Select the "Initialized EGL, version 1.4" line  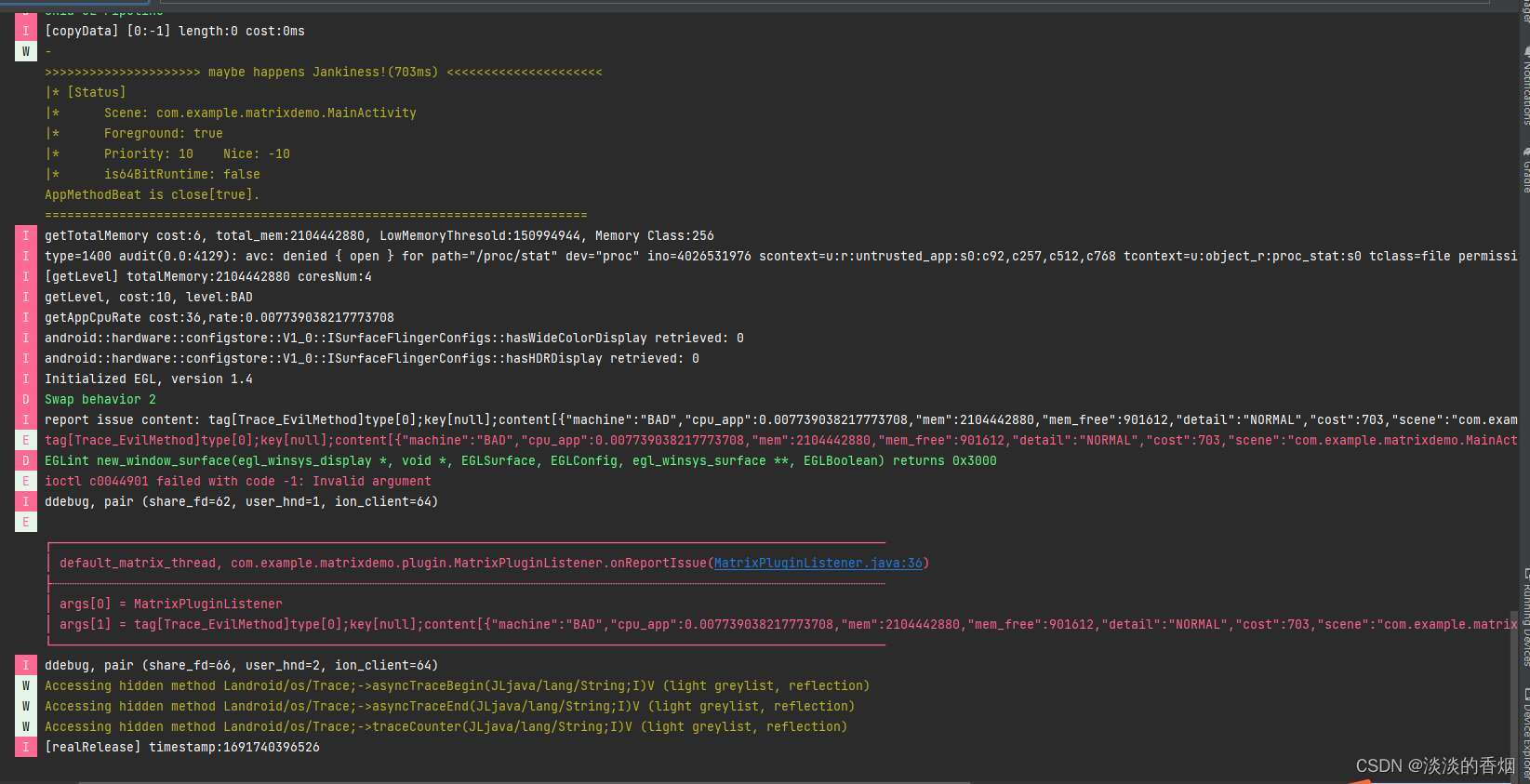tap(149, 379)
